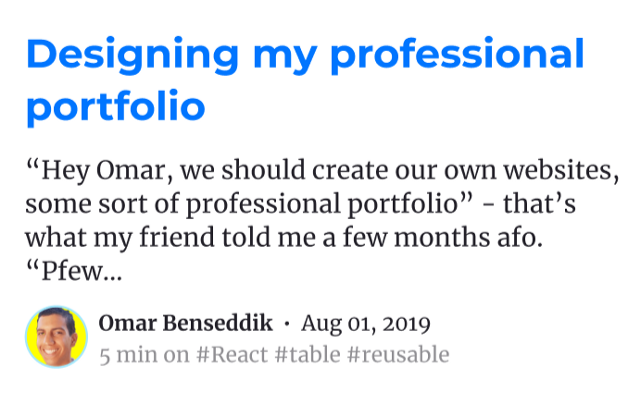
Task: Click Omar Benseddik's avatar photo
Action: [x=56, y=337]
